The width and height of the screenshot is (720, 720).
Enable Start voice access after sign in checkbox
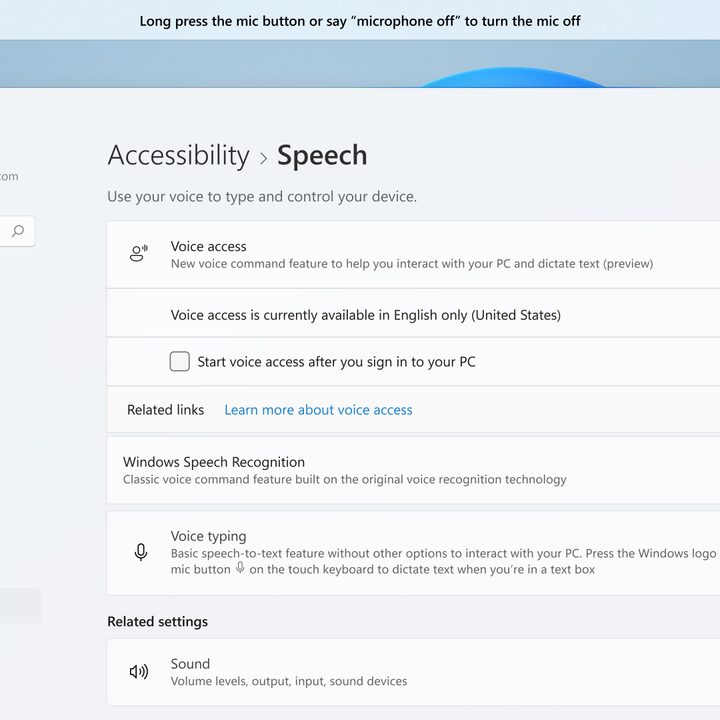coord(180,361)
